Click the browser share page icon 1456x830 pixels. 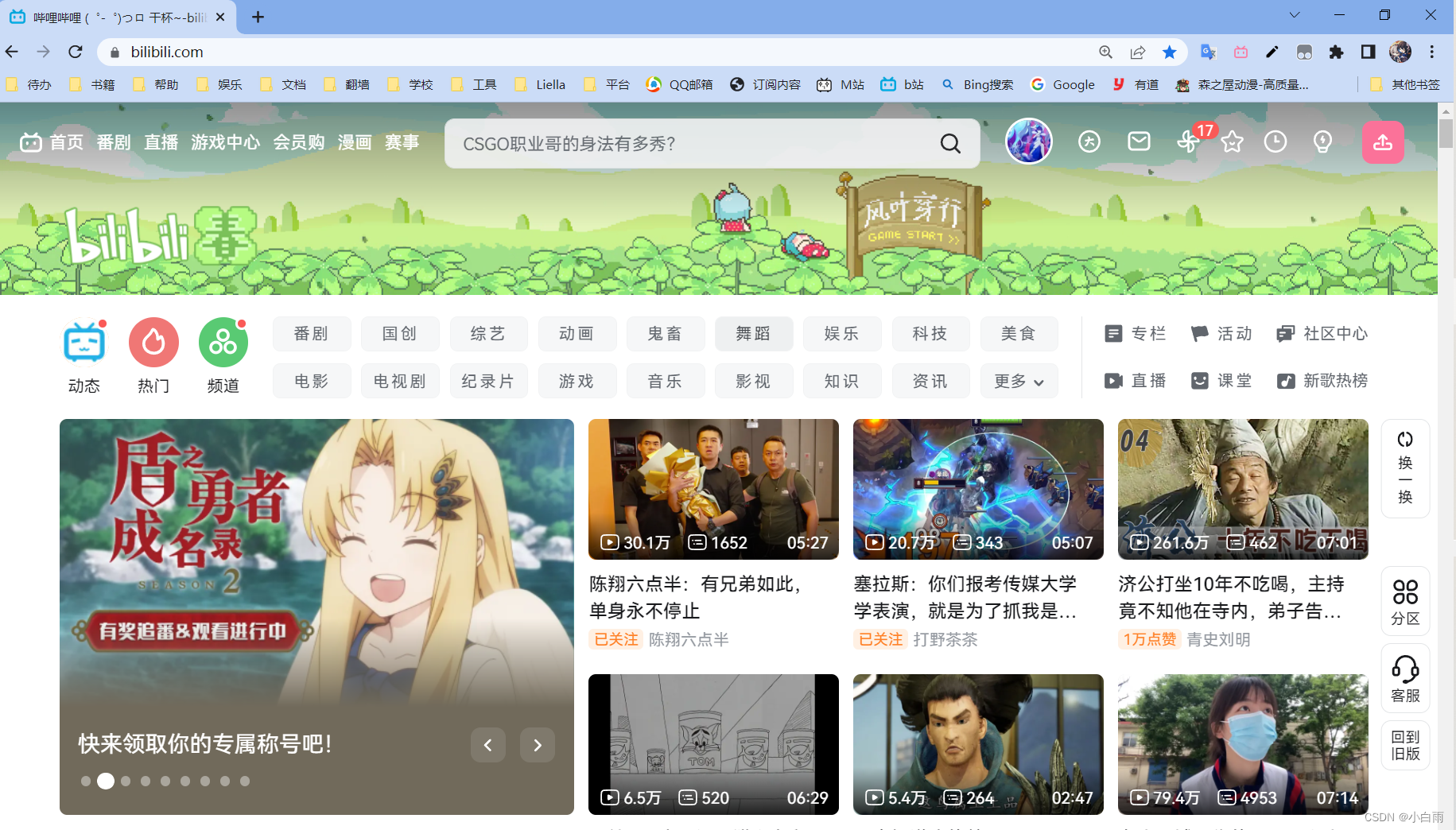[1137, 52]
